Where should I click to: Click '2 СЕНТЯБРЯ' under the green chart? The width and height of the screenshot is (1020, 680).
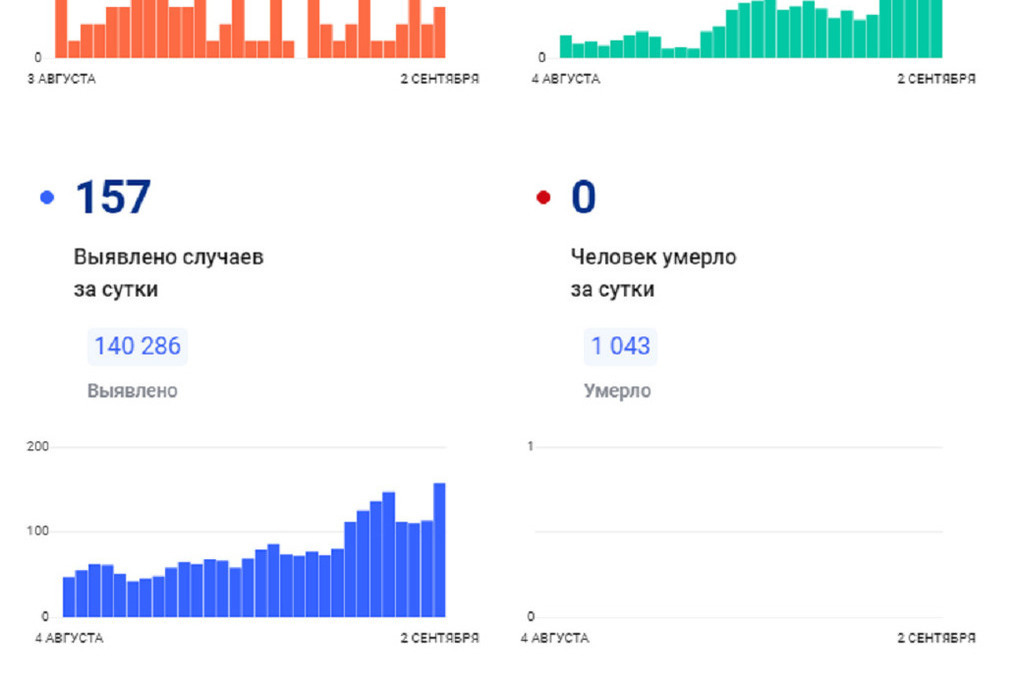pos(937,79)
